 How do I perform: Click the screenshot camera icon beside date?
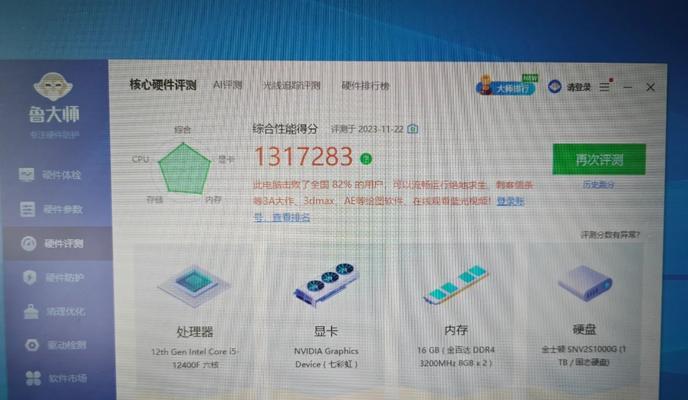coord(412,129)
